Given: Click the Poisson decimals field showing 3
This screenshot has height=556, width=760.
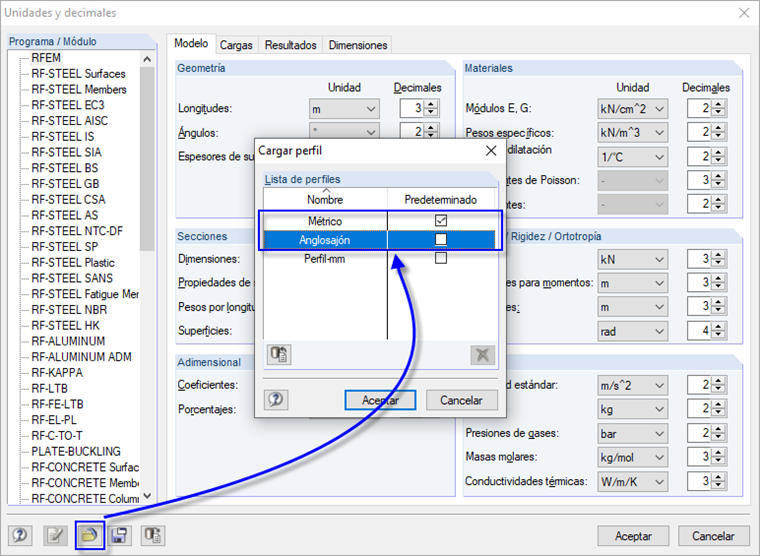Looking at the screenshot, I should [699, 180].
